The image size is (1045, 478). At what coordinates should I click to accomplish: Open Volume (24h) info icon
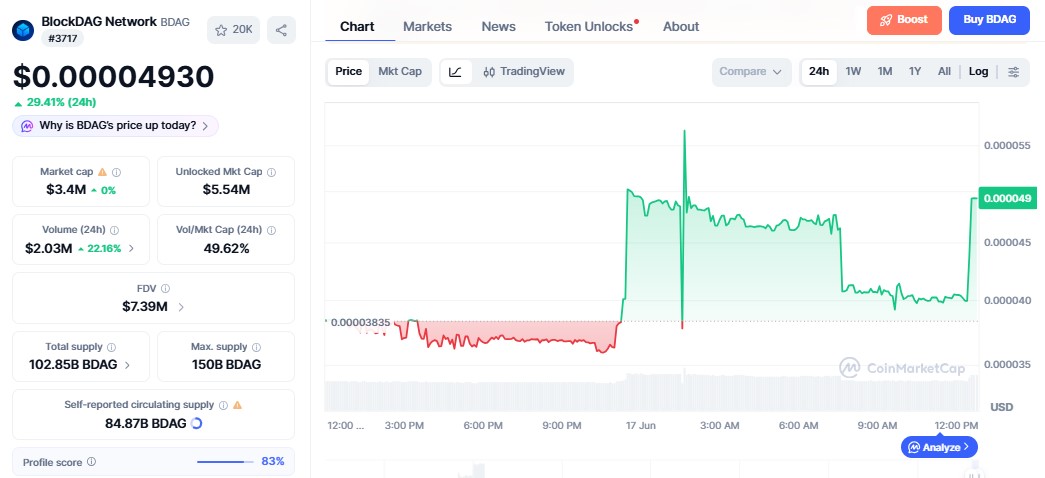click(x=115, y=230)
